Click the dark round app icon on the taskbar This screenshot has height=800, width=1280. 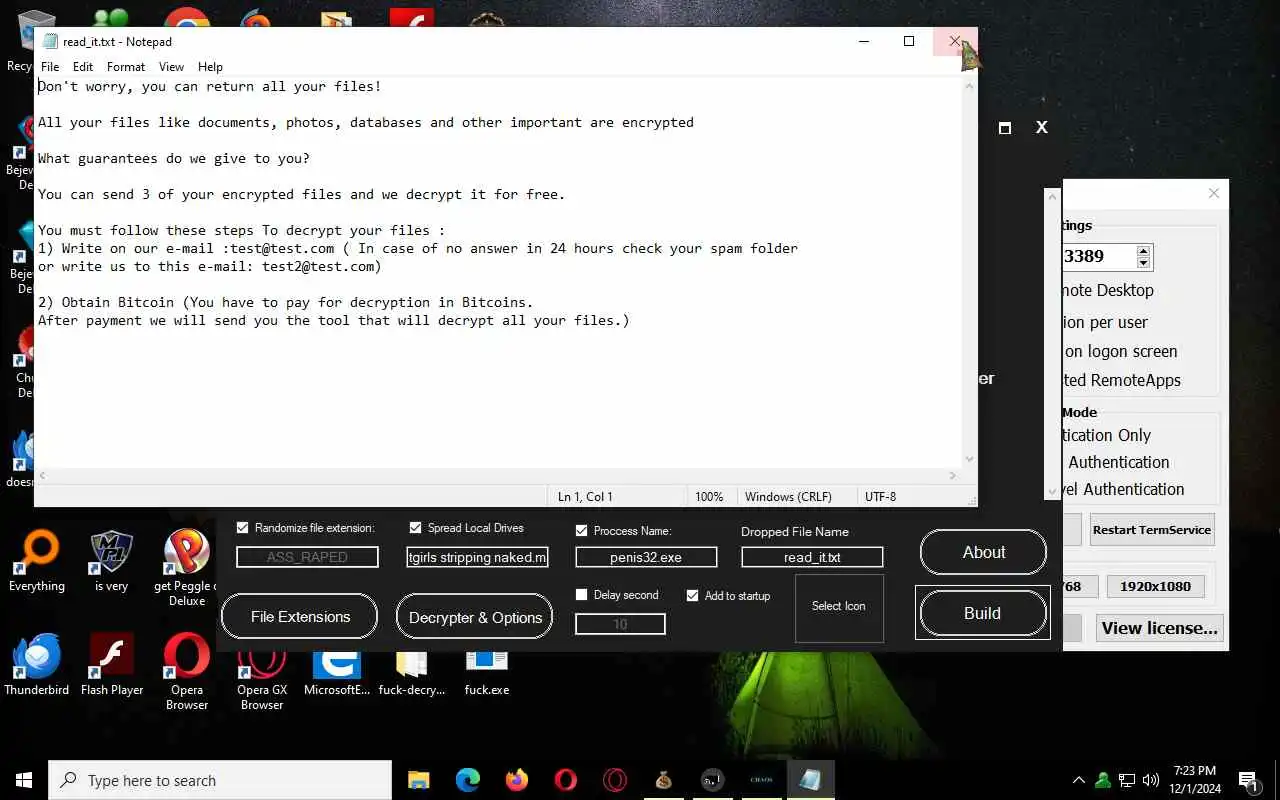click(712, 780)
